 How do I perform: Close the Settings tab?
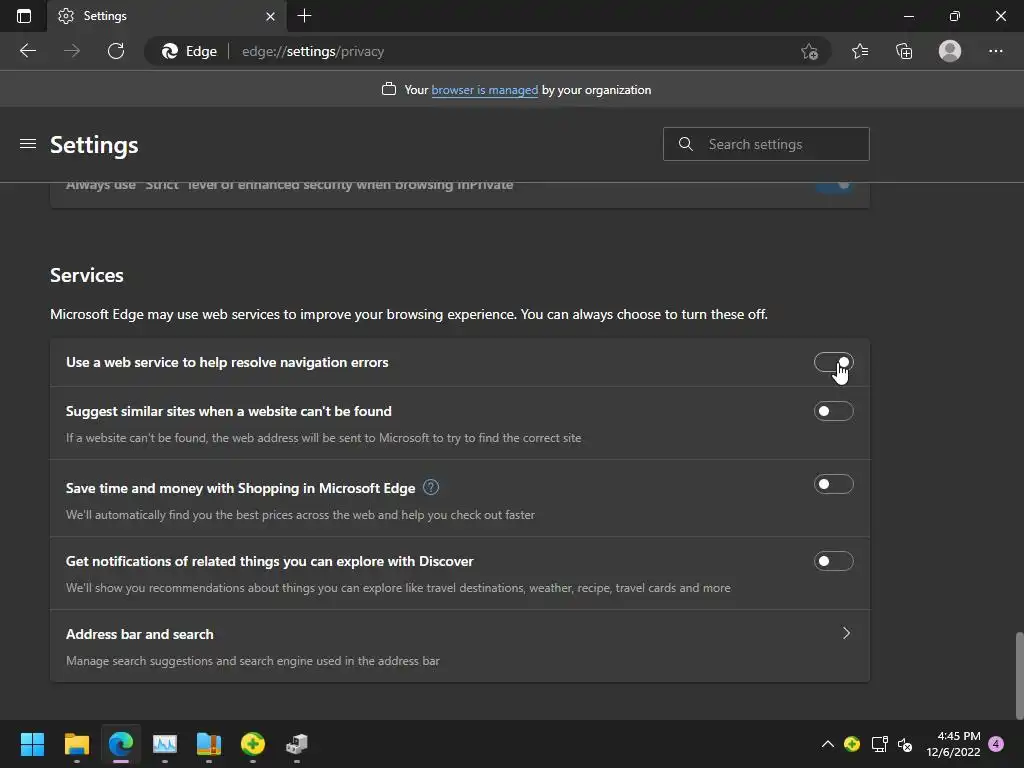[x=270, y=16]
